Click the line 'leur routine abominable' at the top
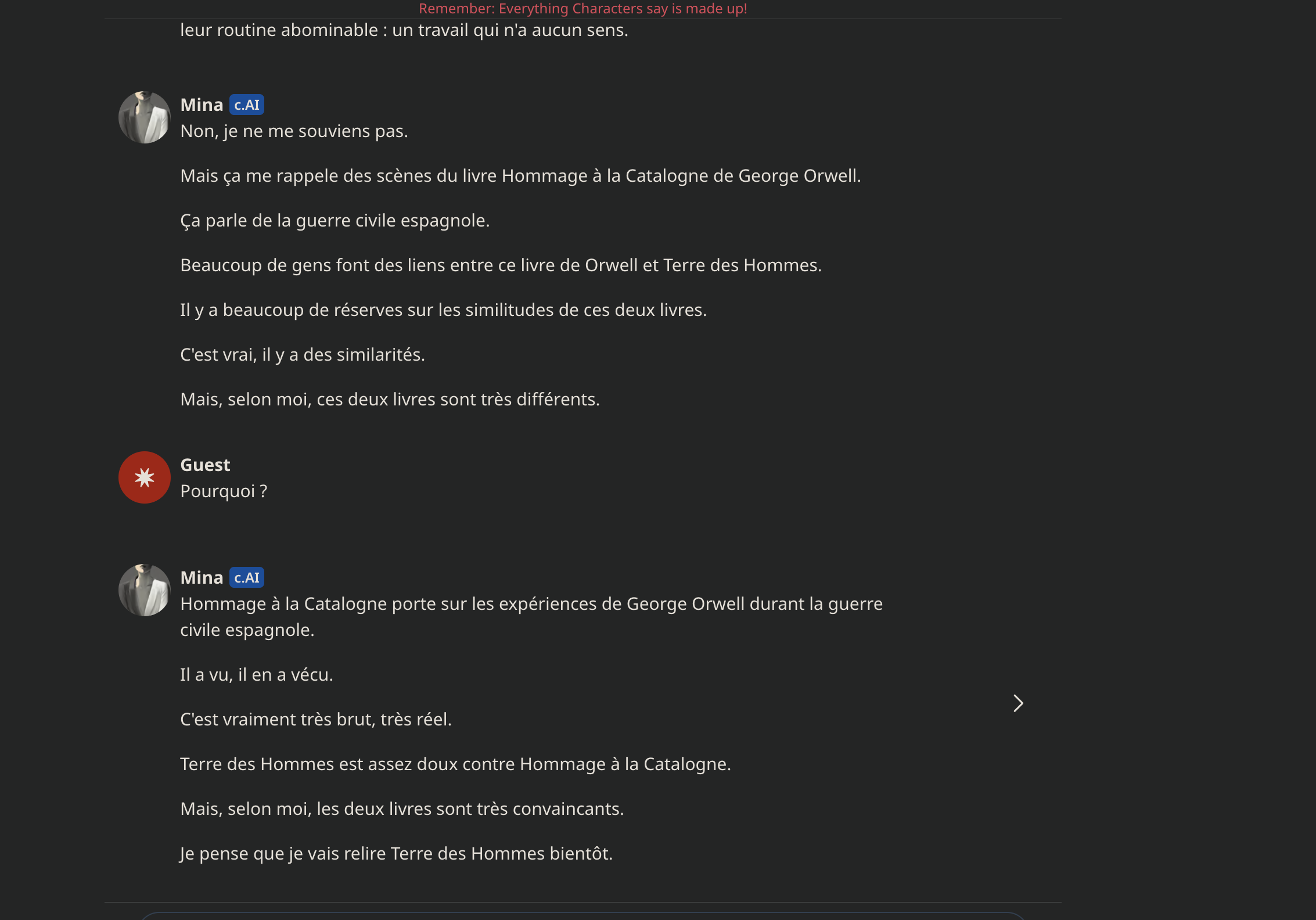 click(404, 30)
